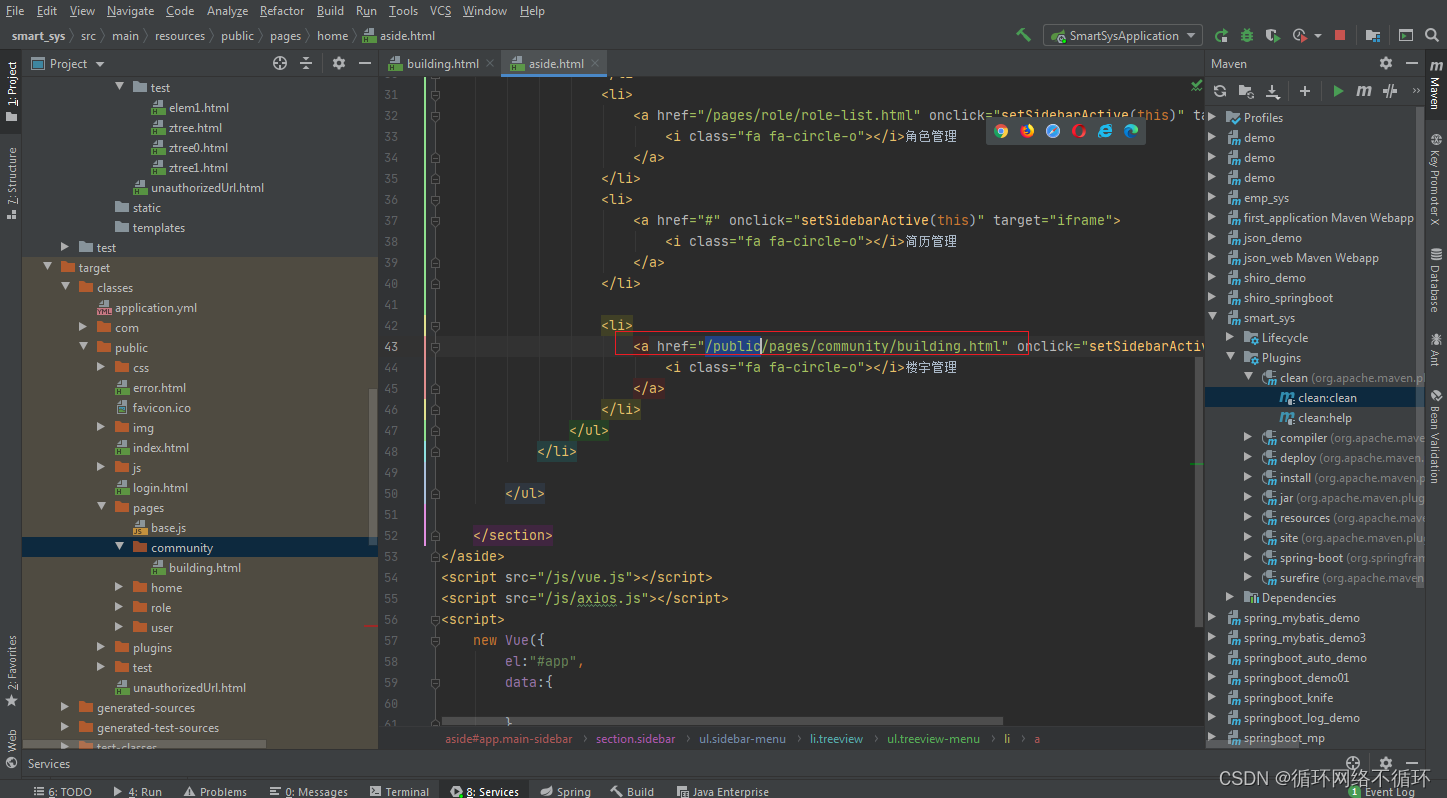Click the profiler run icon
This screenshot has width=1447, height=798.
point(1299,35)
